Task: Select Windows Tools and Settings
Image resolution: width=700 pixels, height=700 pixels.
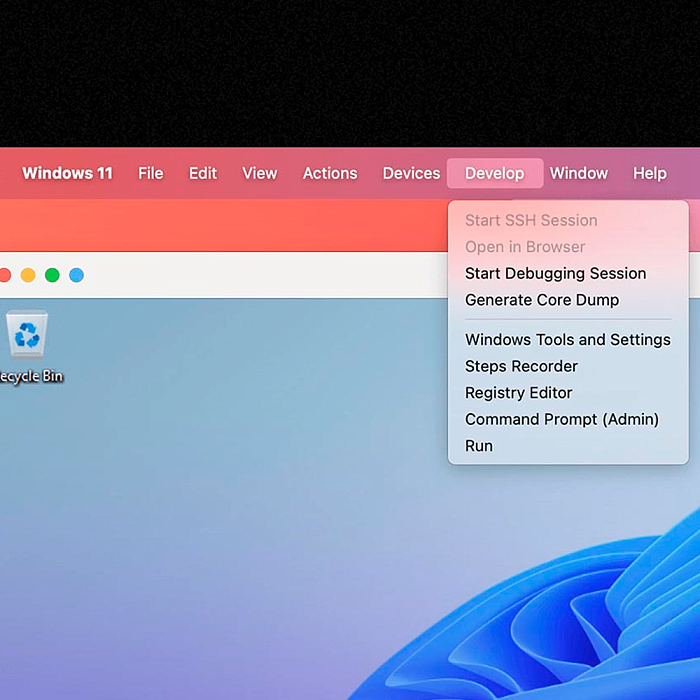Action: click(x=567, y=340)
